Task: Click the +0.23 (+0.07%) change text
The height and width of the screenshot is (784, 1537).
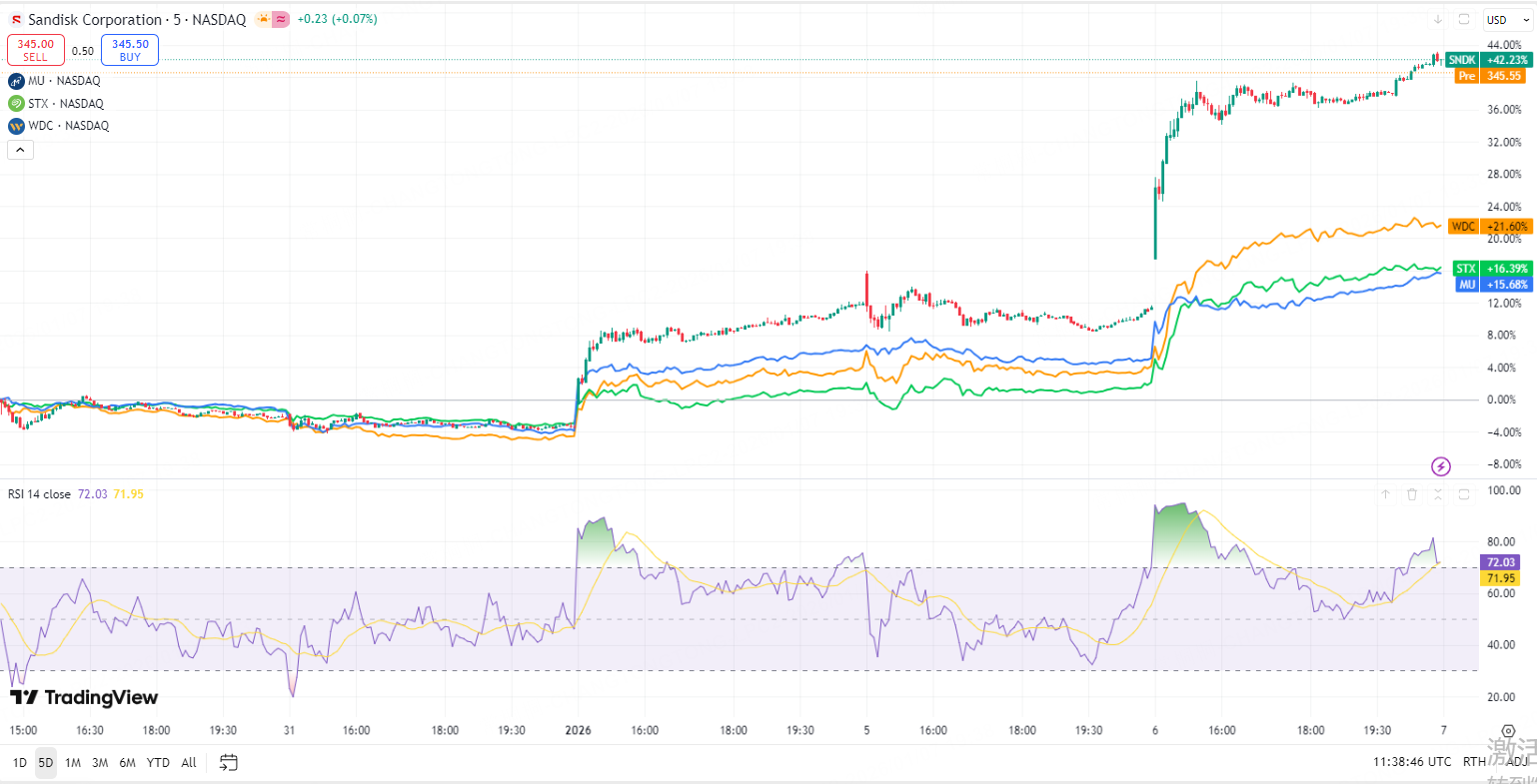Action: pos(337,19)
